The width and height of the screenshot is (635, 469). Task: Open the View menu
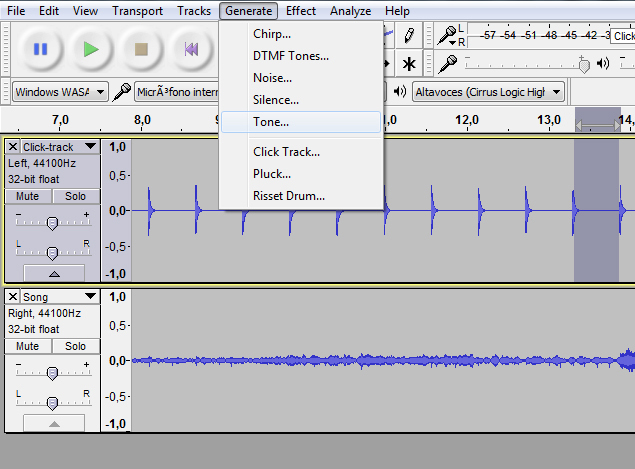pos(85,11)
